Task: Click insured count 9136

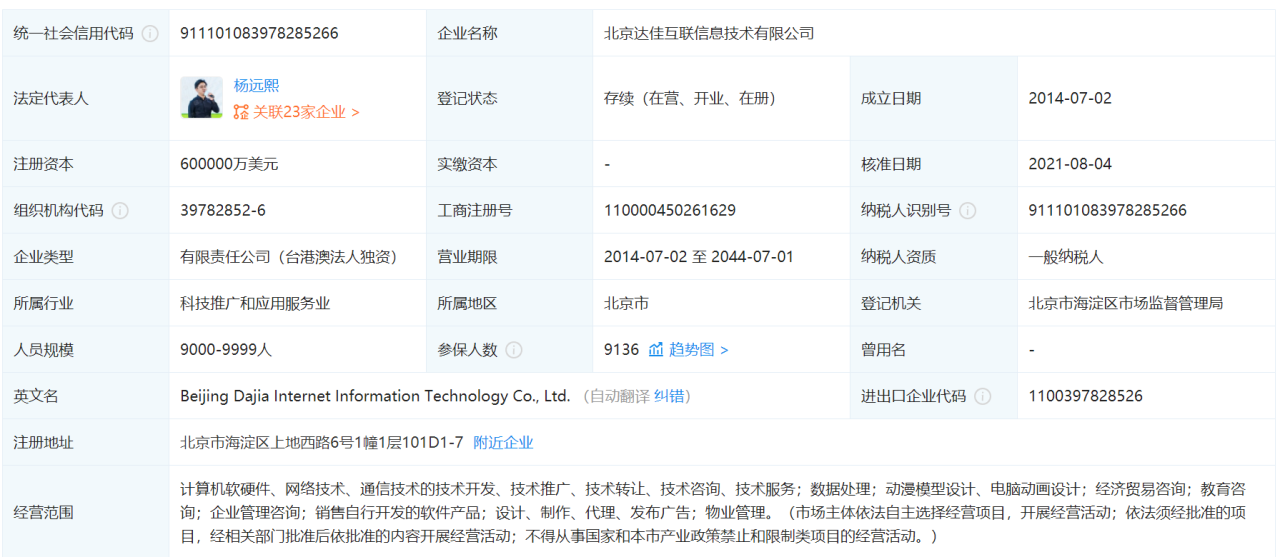Action: 621,349
